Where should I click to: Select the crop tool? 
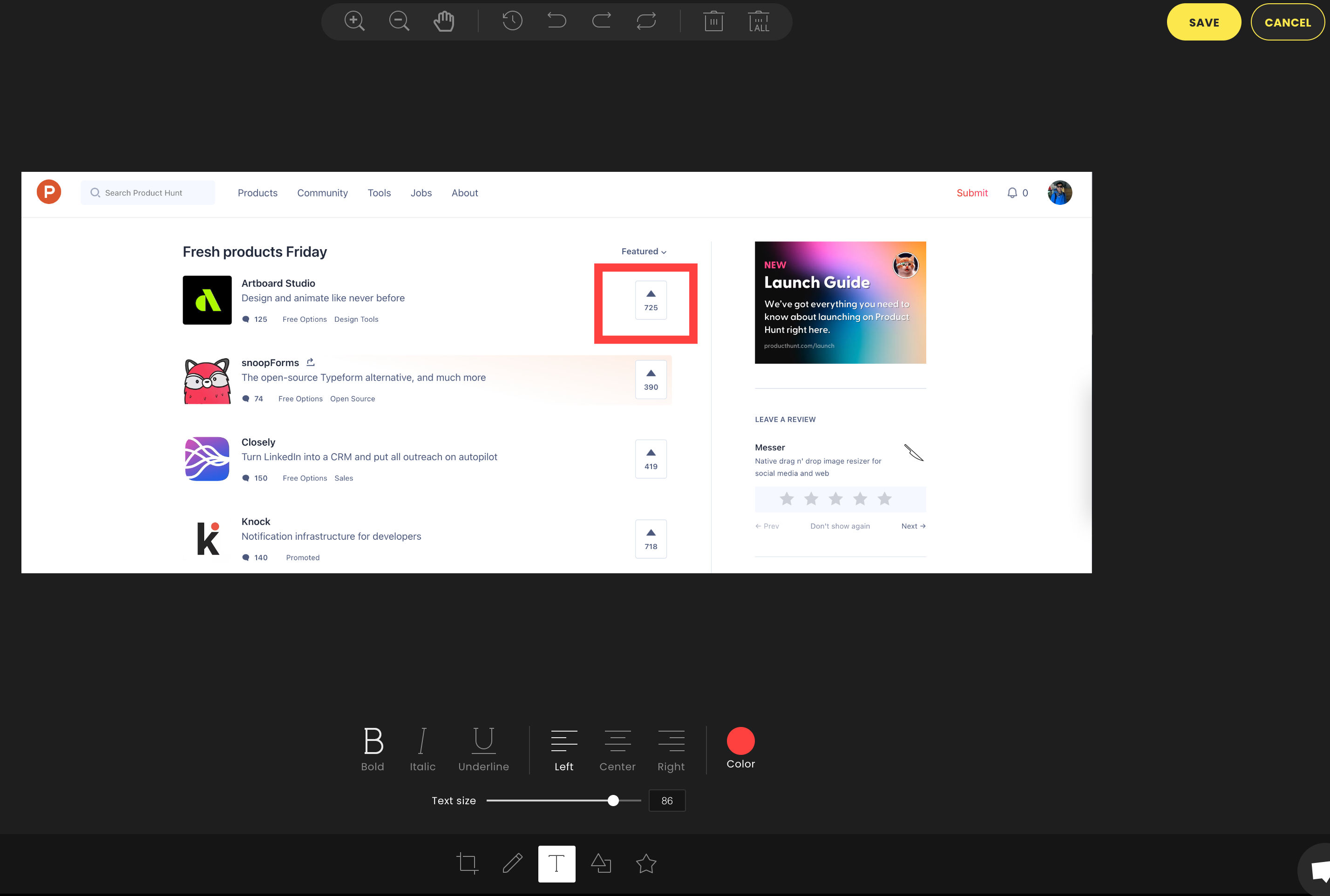coord(468,863)
